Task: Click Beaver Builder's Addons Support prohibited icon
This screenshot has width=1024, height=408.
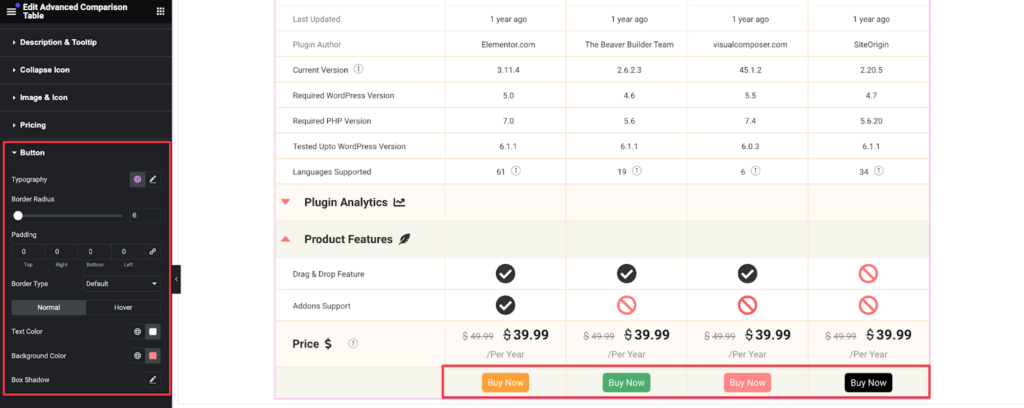Action: click(626, 305)
